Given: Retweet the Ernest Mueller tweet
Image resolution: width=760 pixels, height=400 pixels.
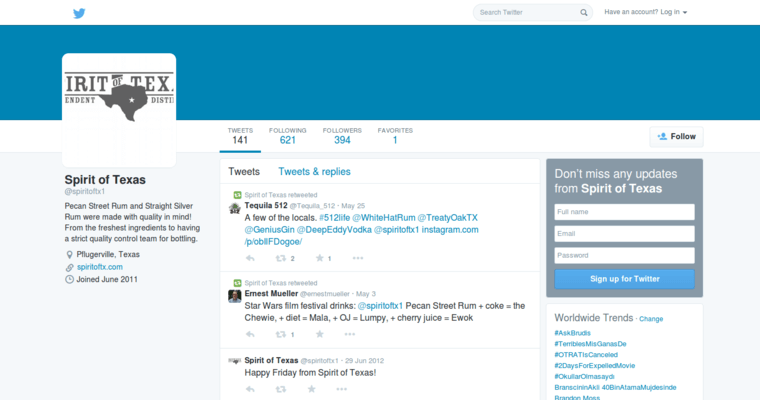Looking at the screenshot, I should point(281,334).
